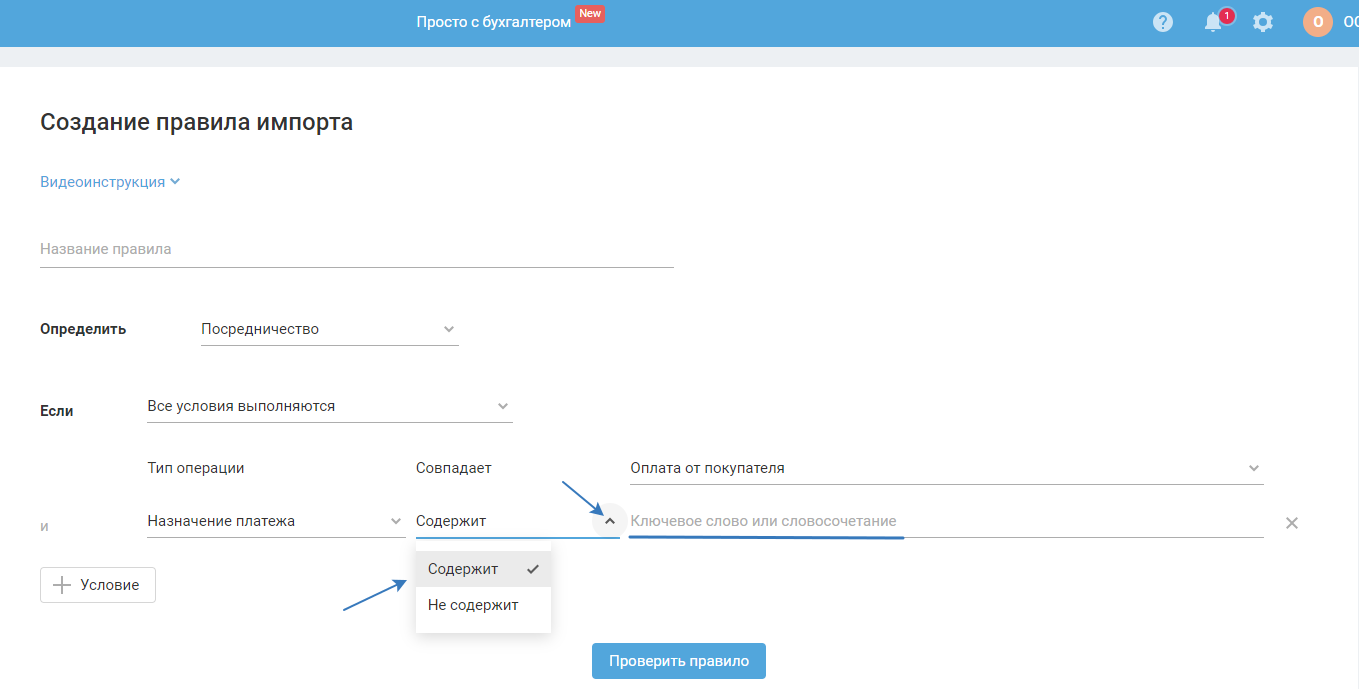Open the notifications bell
The height and width of the screenshot is (689, 1359).
(1213, 22)
